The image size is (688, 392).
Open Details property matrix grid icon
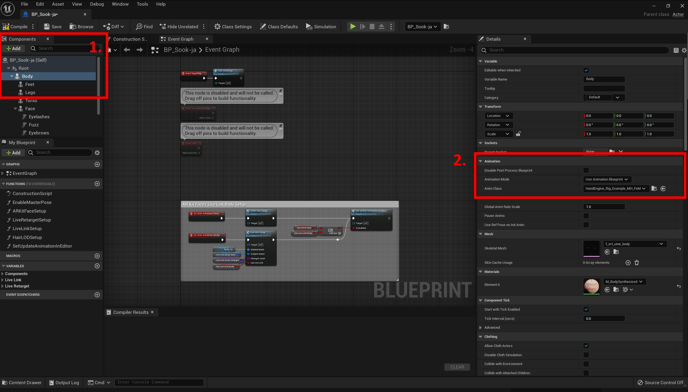tap(676, 50)
